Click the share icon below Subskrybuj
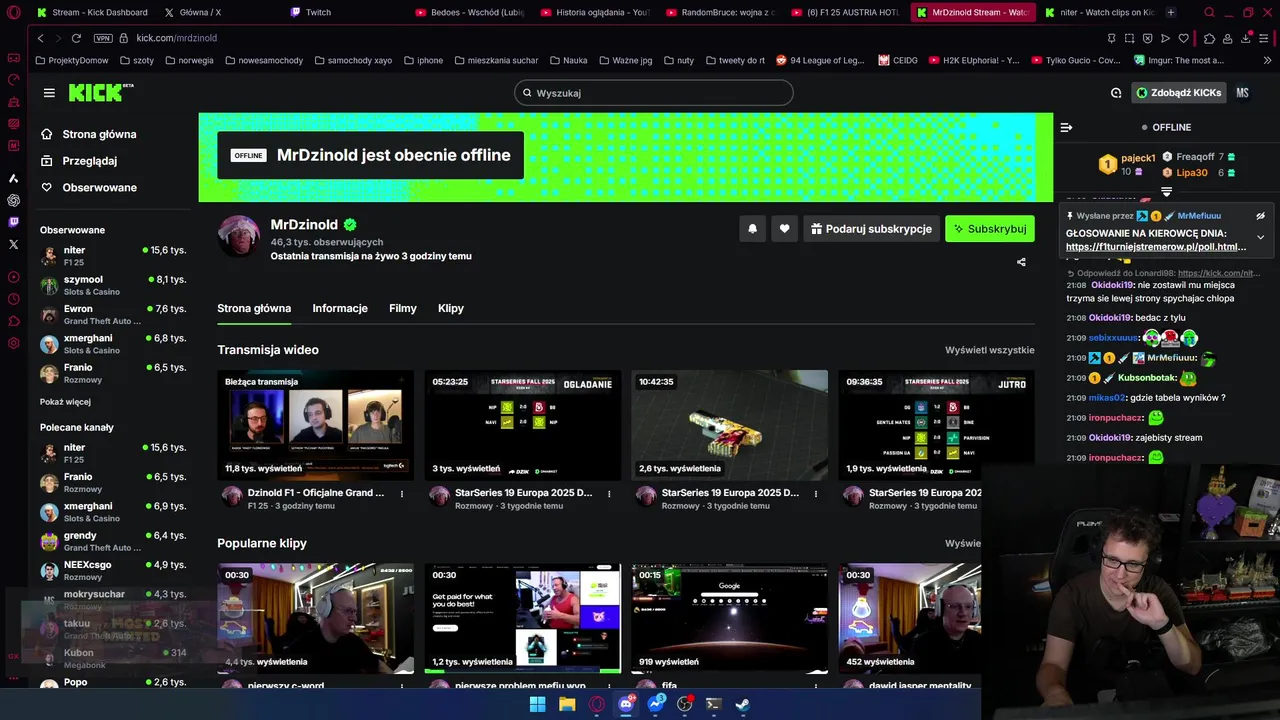 pos(1021,262)
